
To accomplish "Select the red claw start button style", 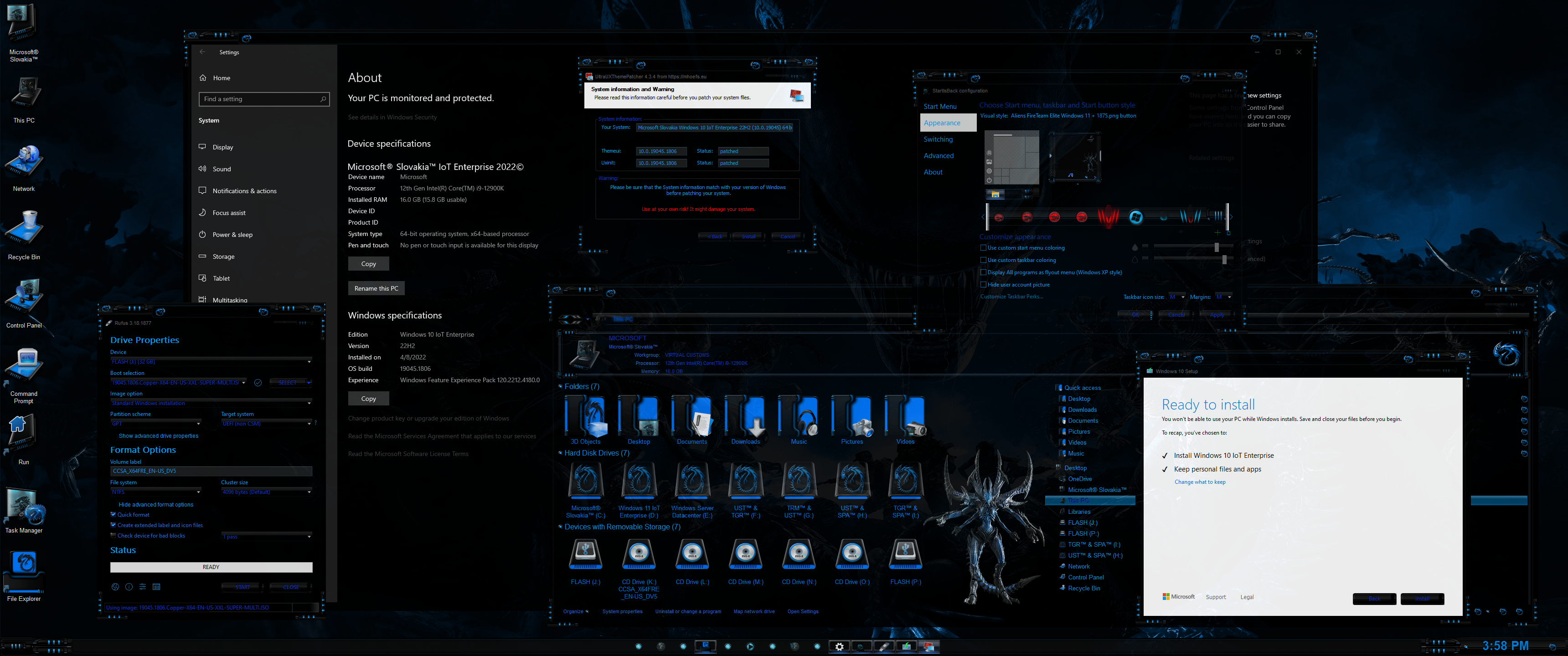I will [x=1108, y=217].
